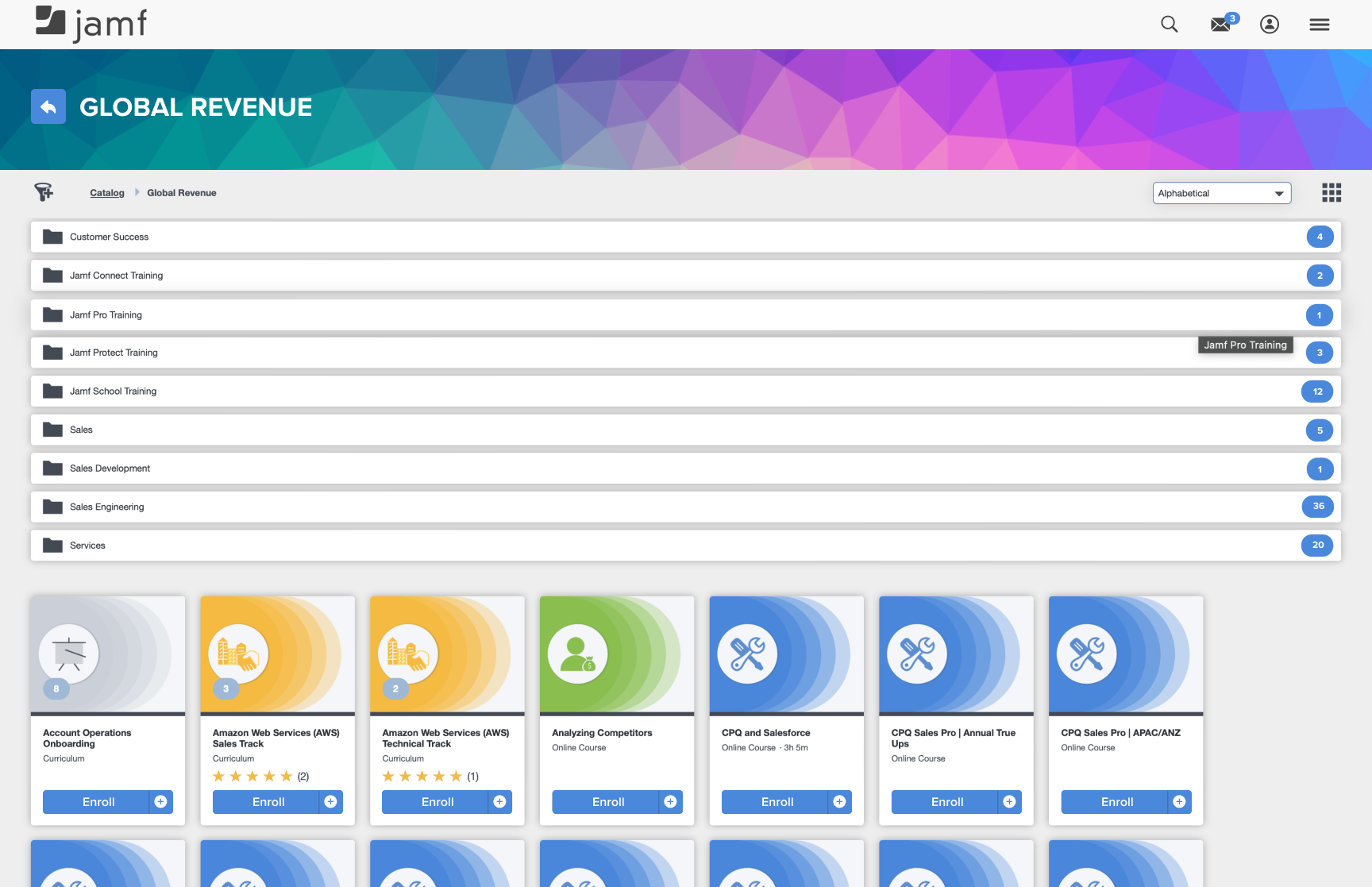Click plus icon on AWS Sales Track card
This screenshot has height=887, width=1372.
click(x=331, y=802)
